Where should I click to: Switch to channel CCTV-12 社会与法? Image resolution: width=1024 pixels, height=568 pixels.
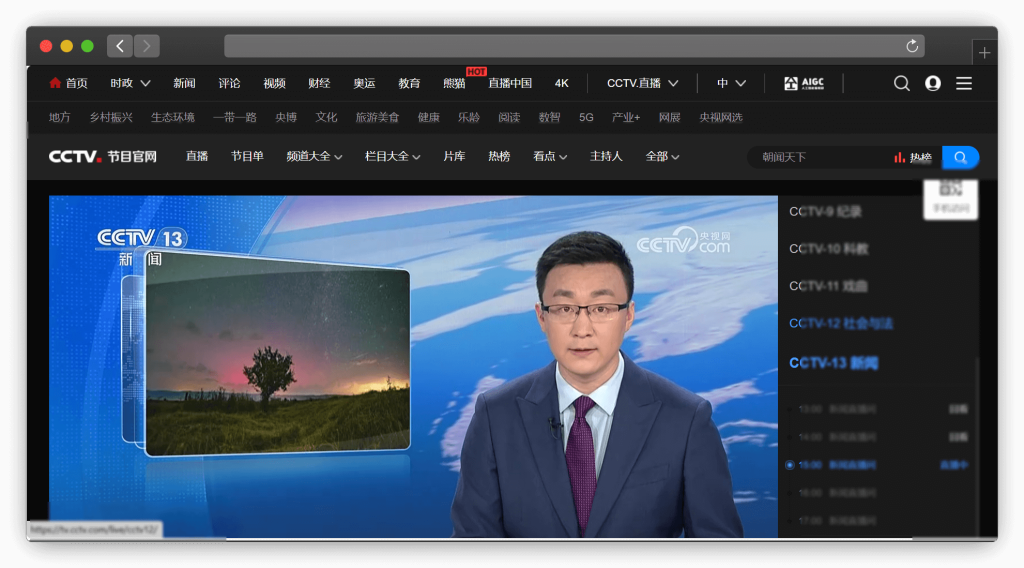click(x=840, y=323)
